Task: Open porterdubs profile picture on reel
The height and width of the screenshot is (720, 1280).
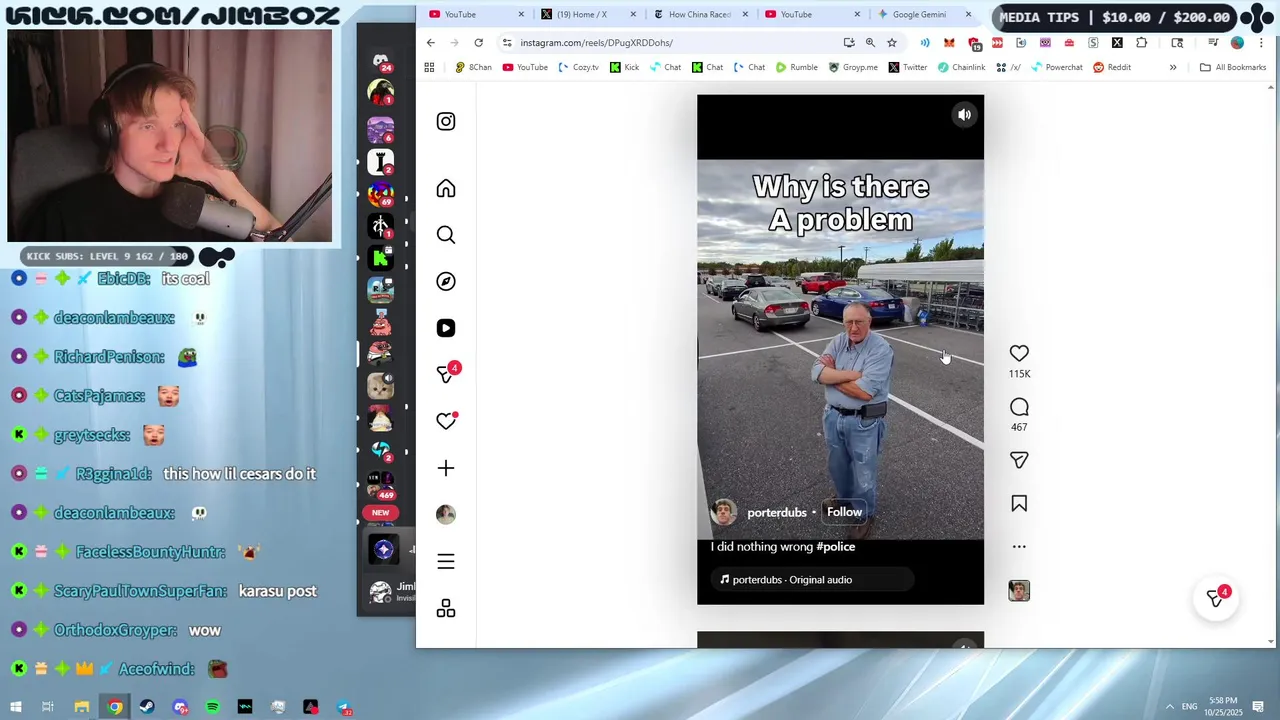Action: [724, 512]
